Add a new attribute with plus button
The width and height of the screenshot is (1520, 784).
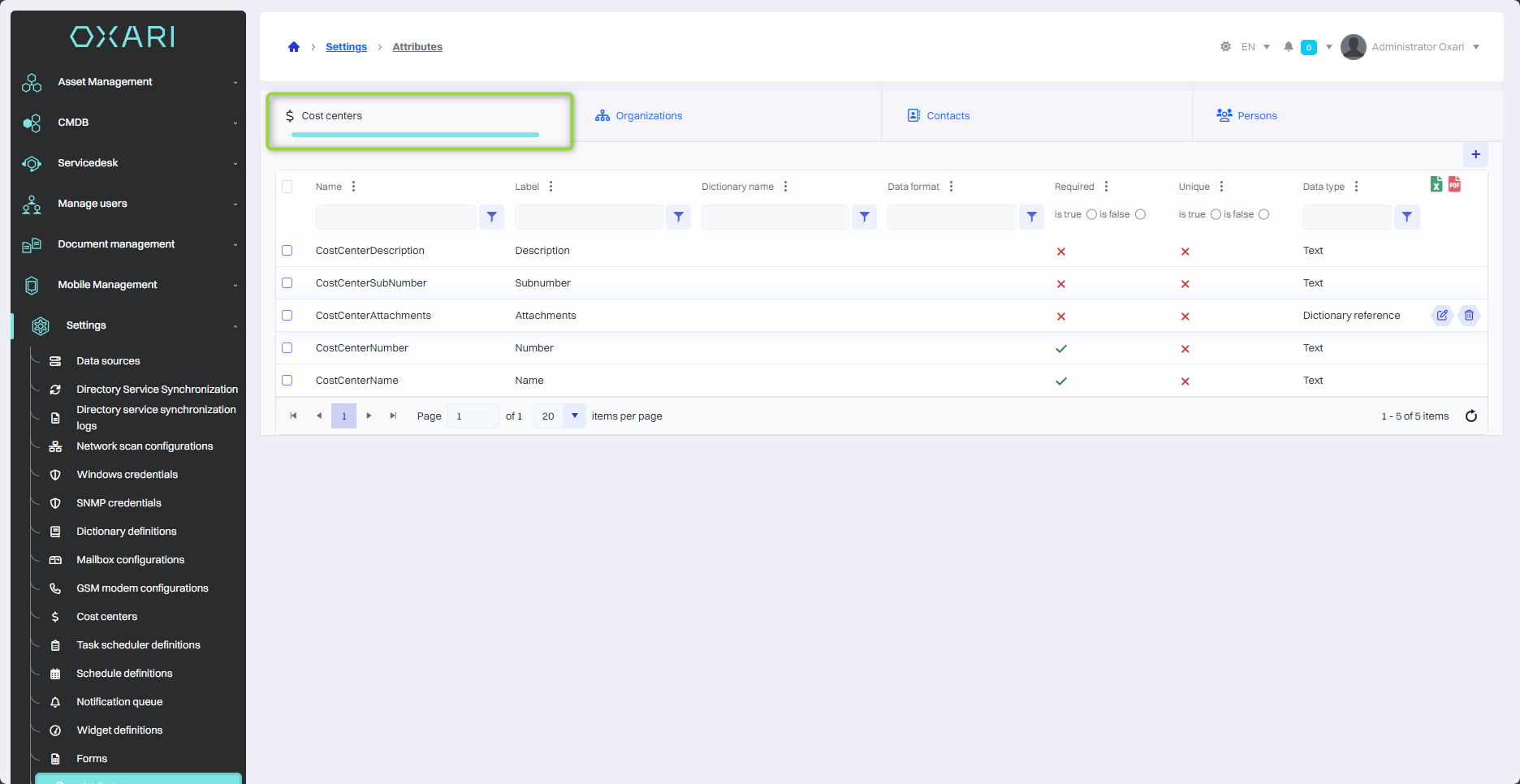(x=1475, y=154)
